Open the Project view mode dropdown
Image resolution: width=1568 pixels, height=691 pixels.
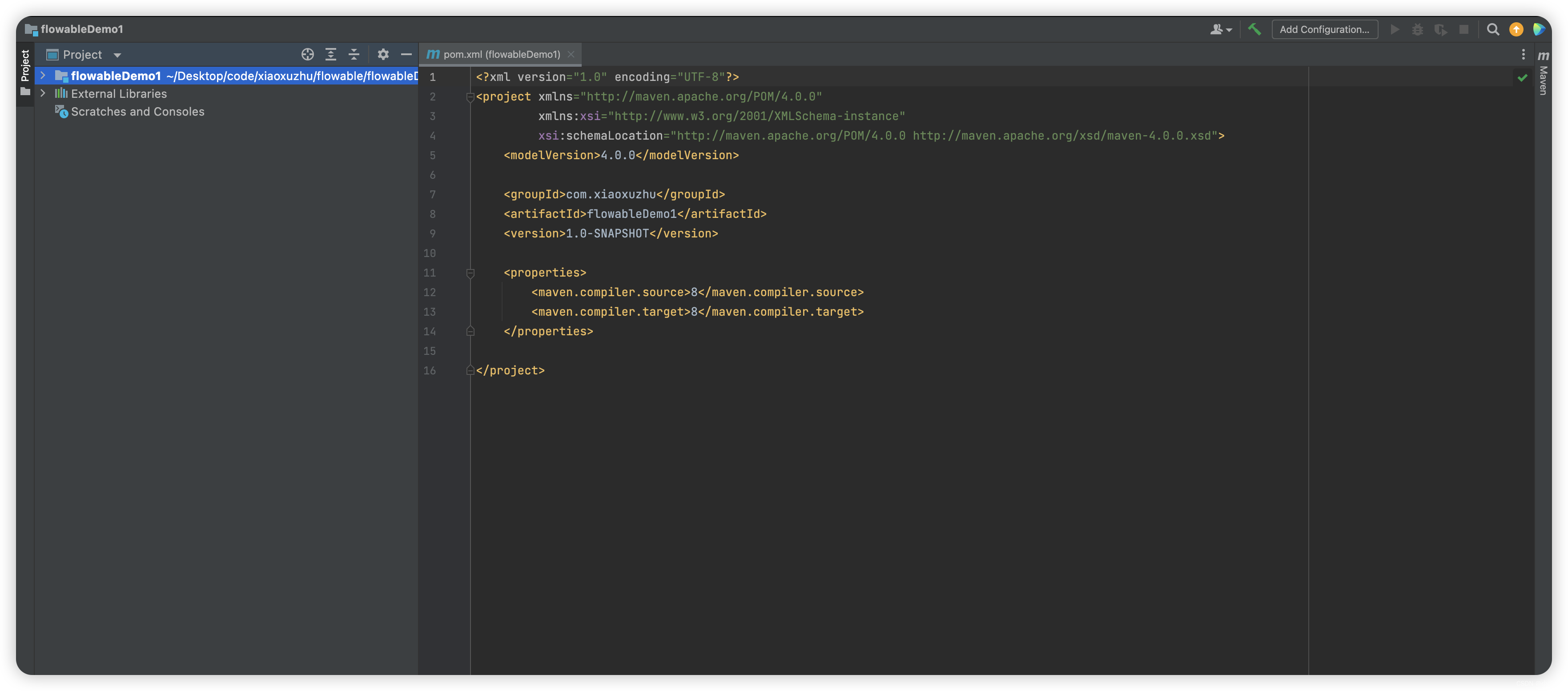117,55
